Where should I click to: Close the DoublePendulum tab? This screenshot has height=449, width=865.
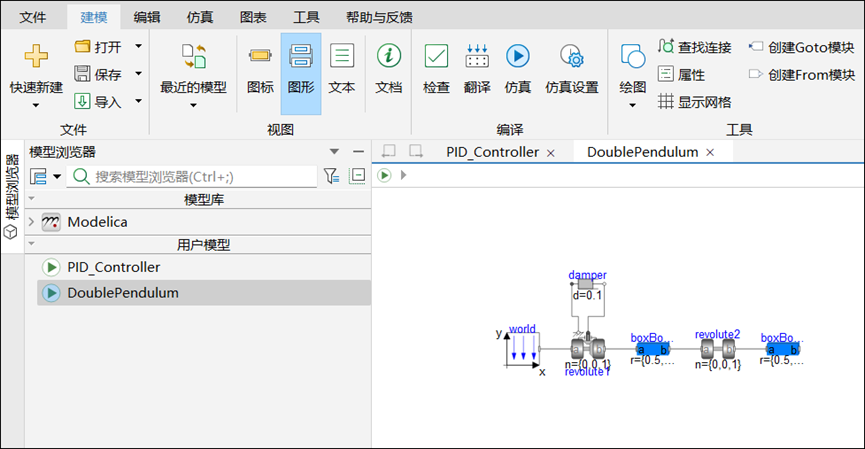(x=711, y=152)
